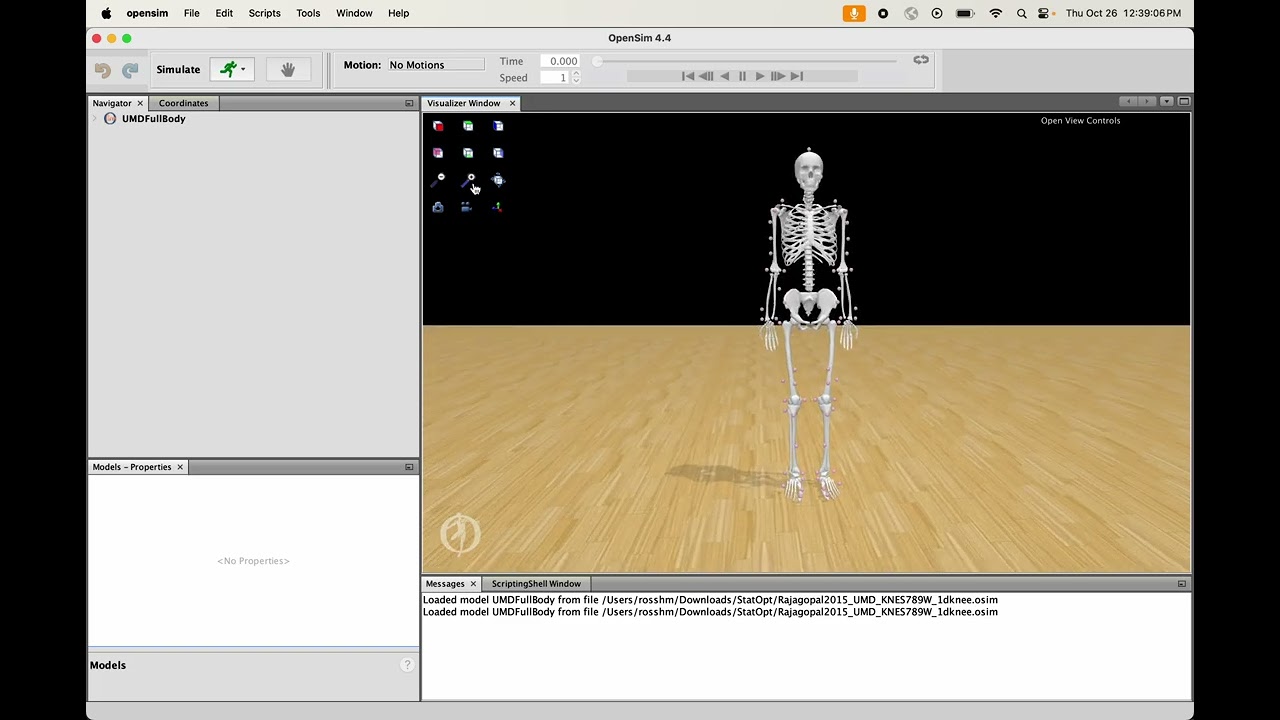Open the File menu

(x=191, y=13)
